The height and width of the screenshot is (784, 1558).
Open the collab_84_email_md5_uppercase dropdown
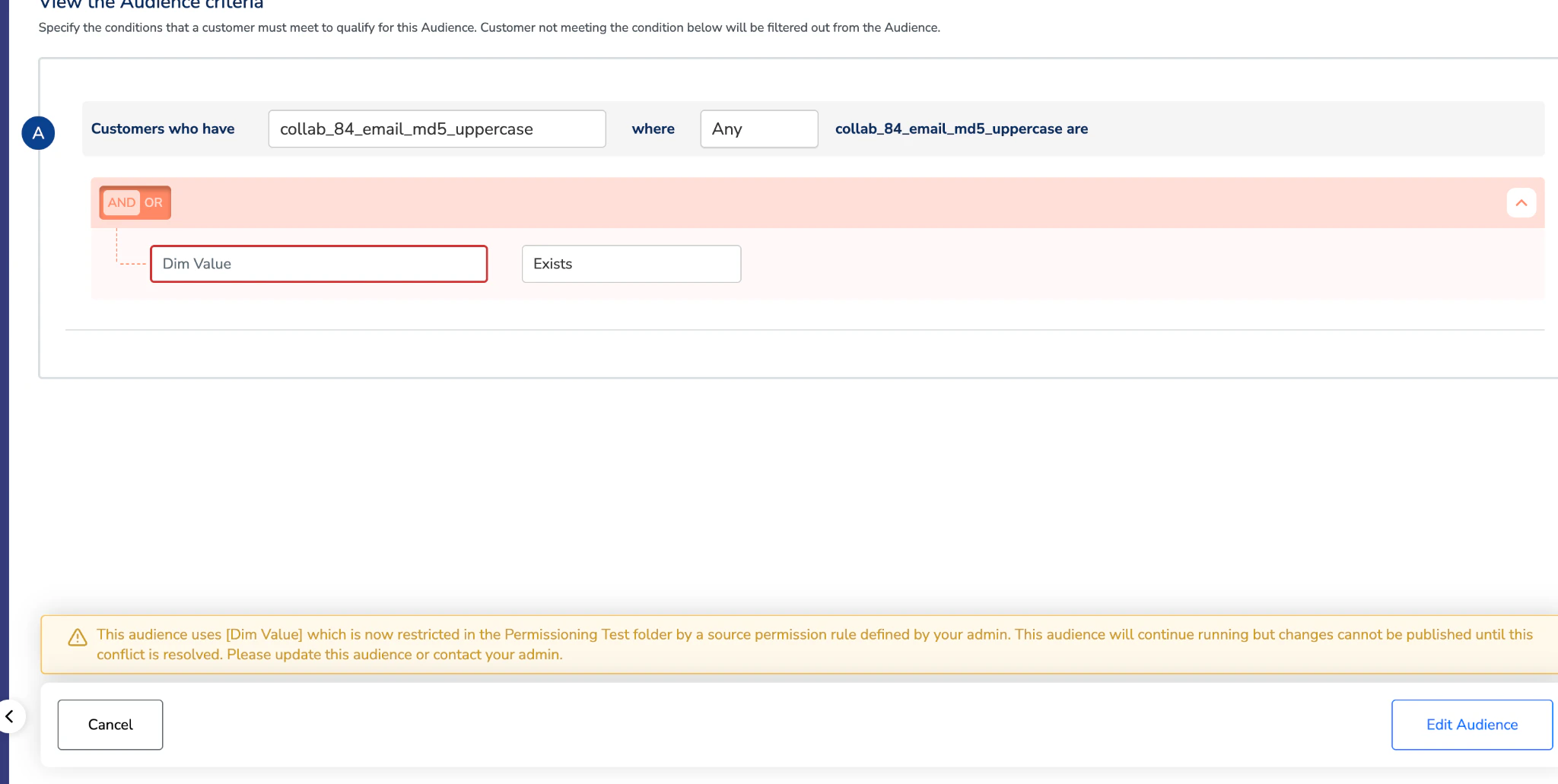[437, 129]
